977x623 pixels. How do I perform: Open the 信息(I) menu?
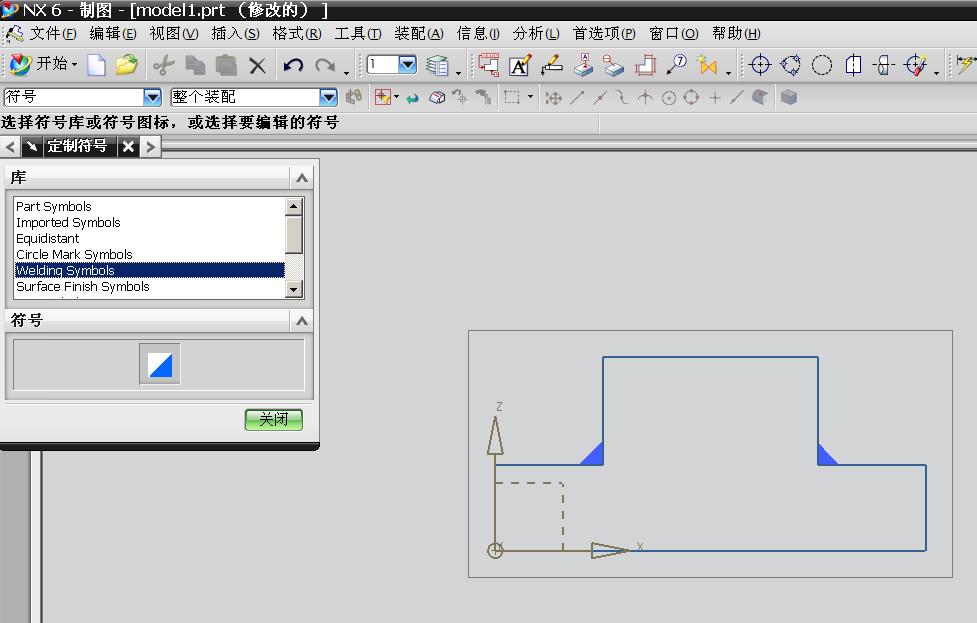[x=478, y=34]
